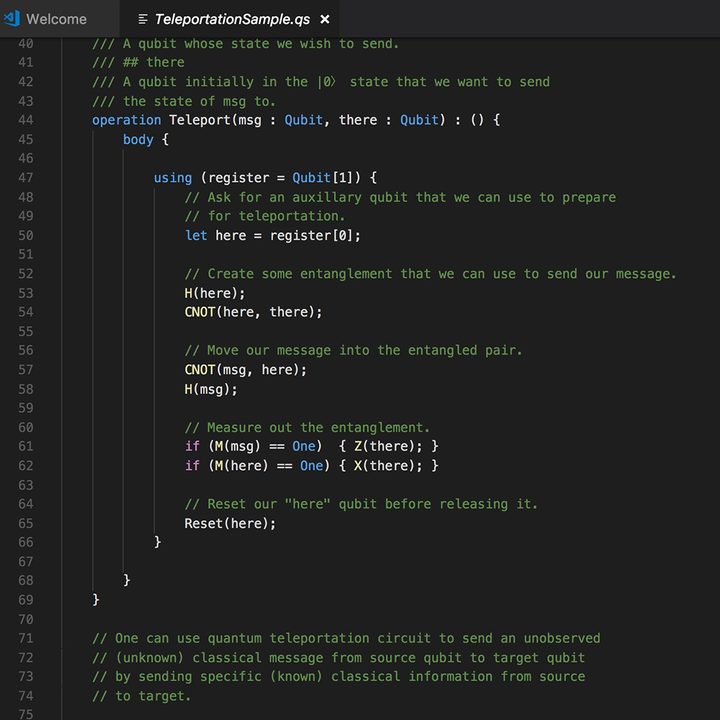
Task: Click line number 45 in the gutter
Action: coord(26,139)
